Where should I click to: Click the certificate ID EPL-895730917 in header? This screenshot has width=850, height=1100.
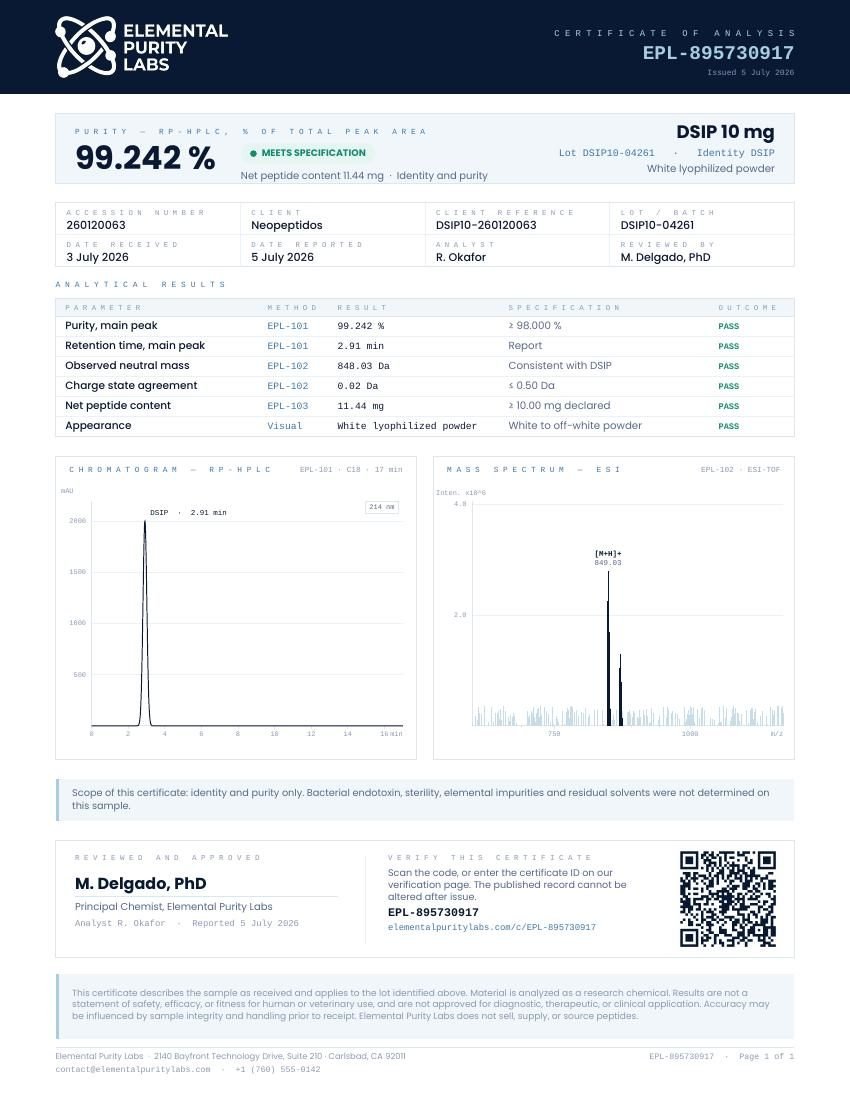point(718,53)
